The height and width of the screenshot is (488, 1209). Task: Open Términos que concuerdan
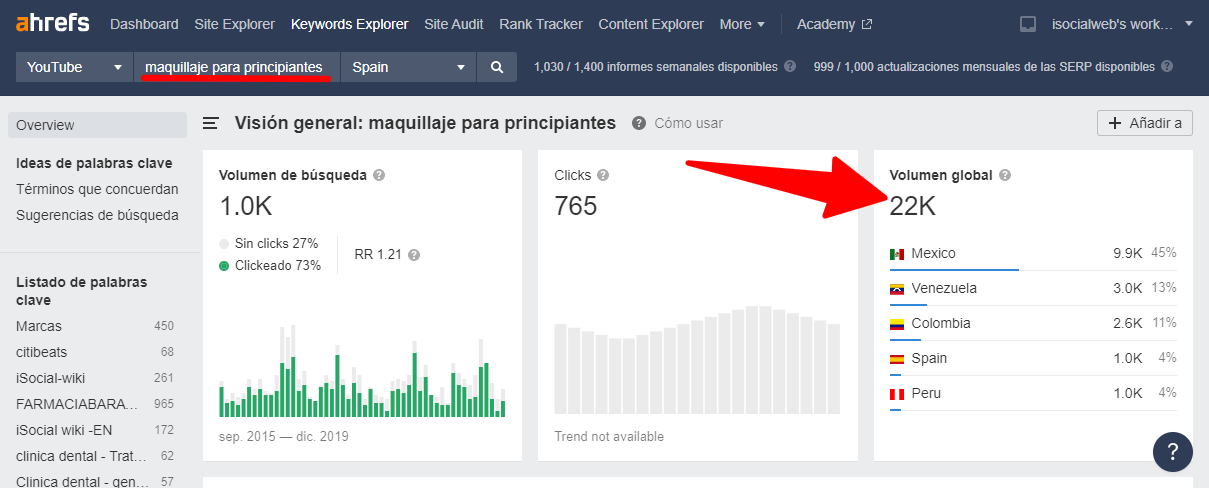point(97,189)
